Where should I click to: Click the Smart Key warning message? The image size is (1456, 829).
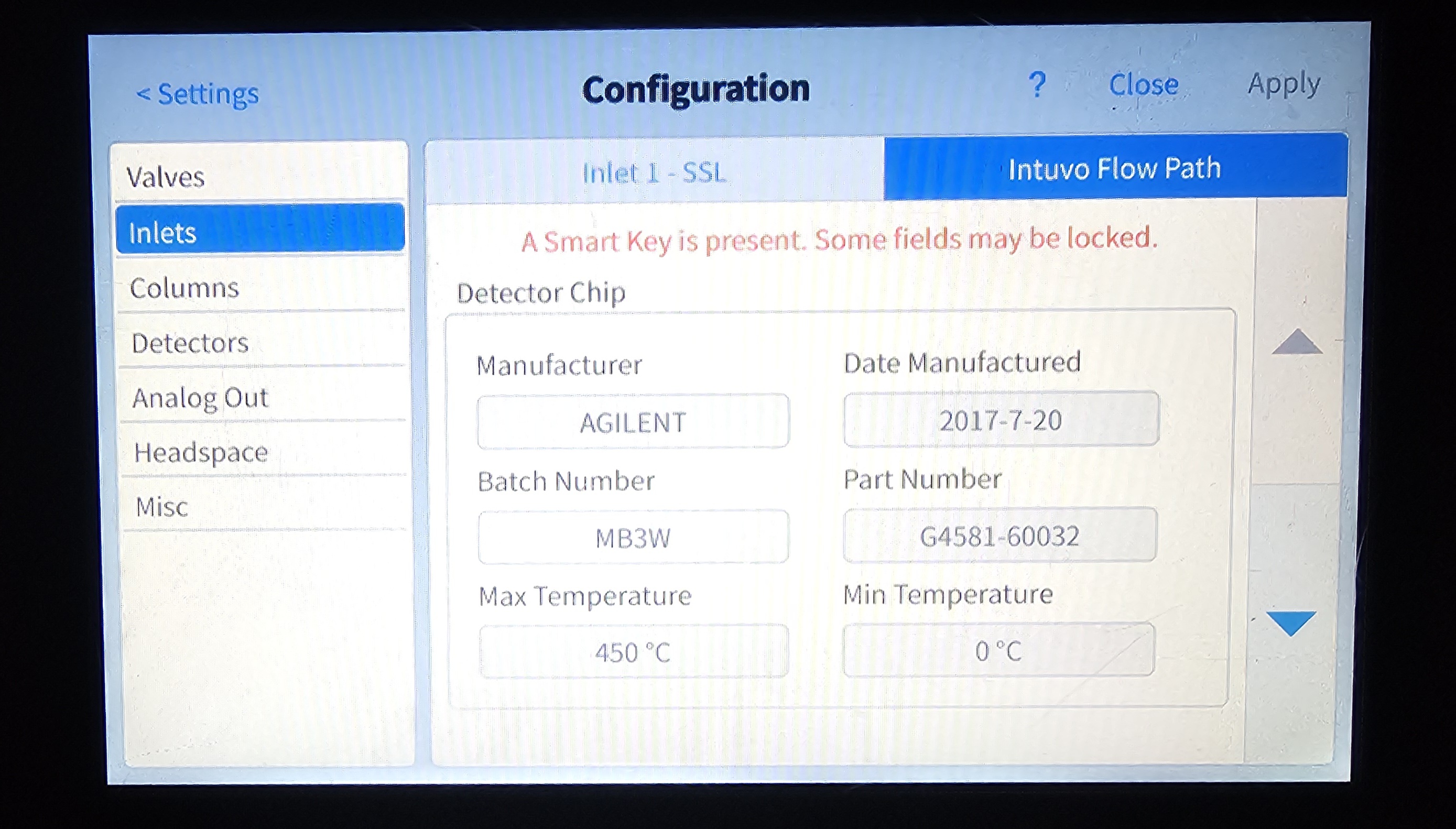point(839,239)
